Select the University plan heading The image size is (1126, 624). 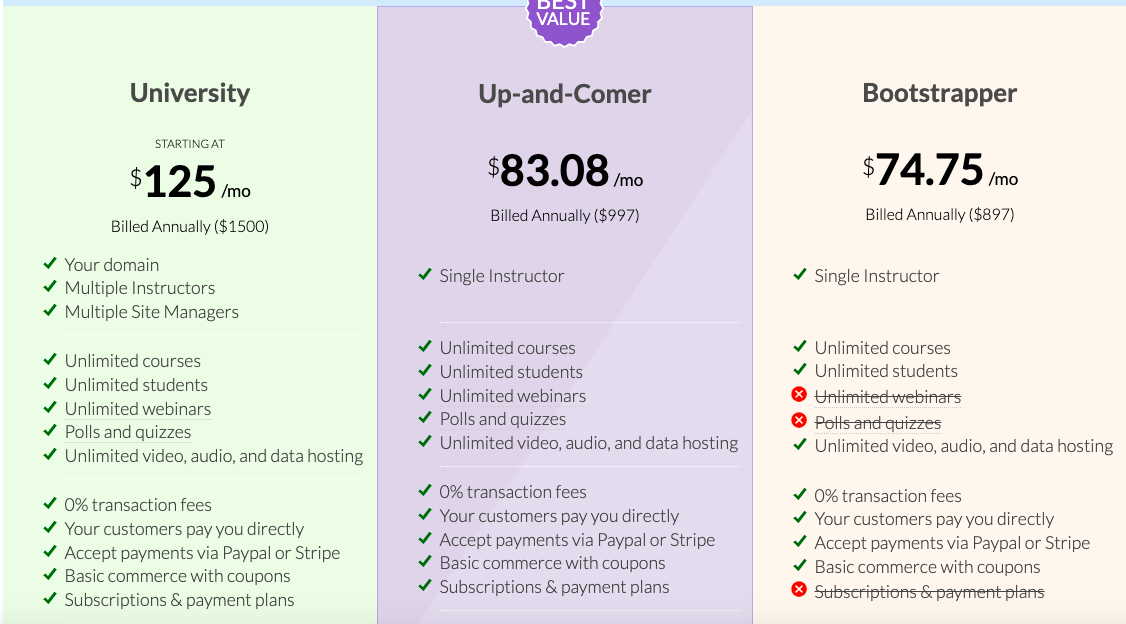(x=190, y=93)
